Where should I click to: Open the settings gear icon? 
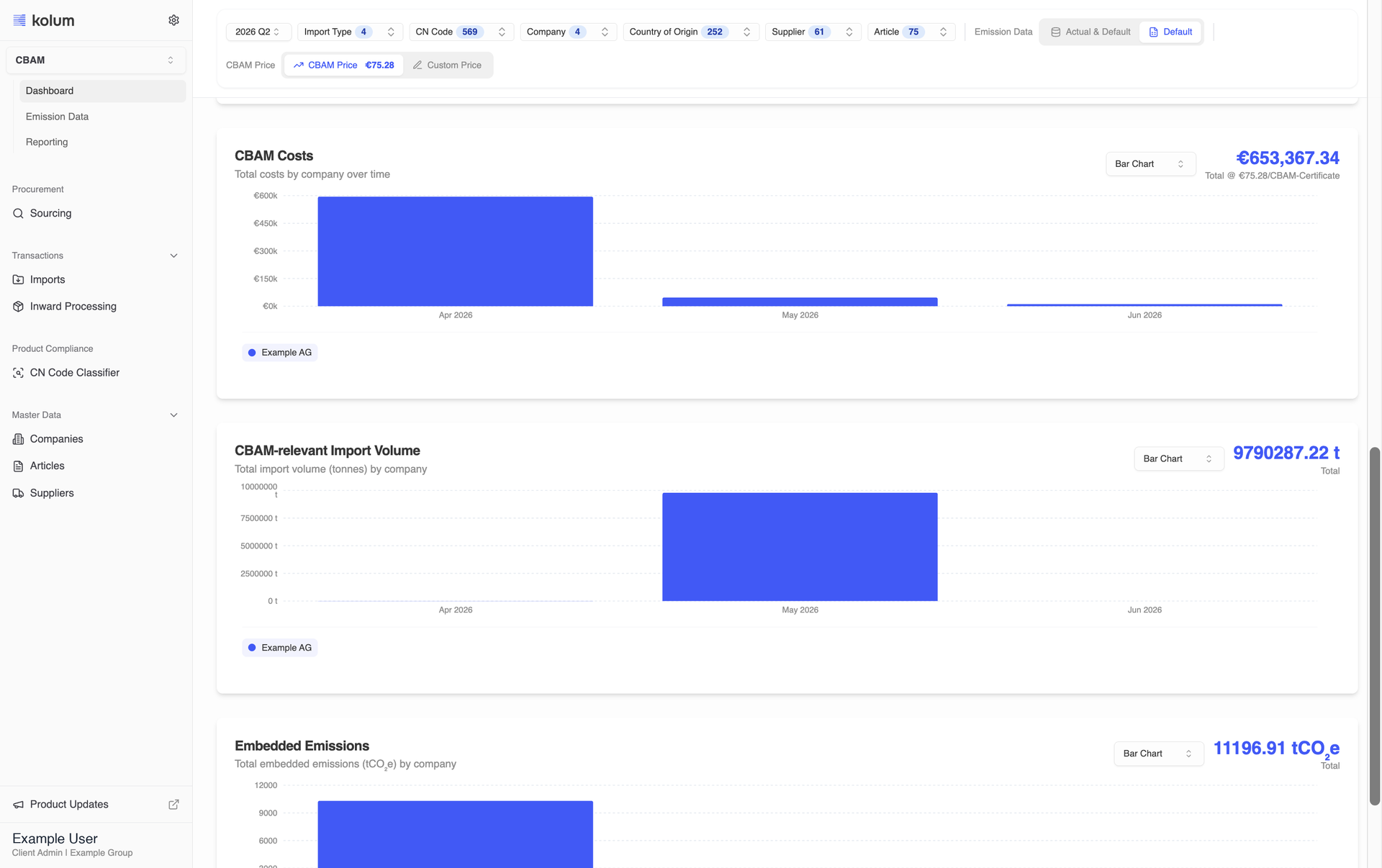(173, 20)
